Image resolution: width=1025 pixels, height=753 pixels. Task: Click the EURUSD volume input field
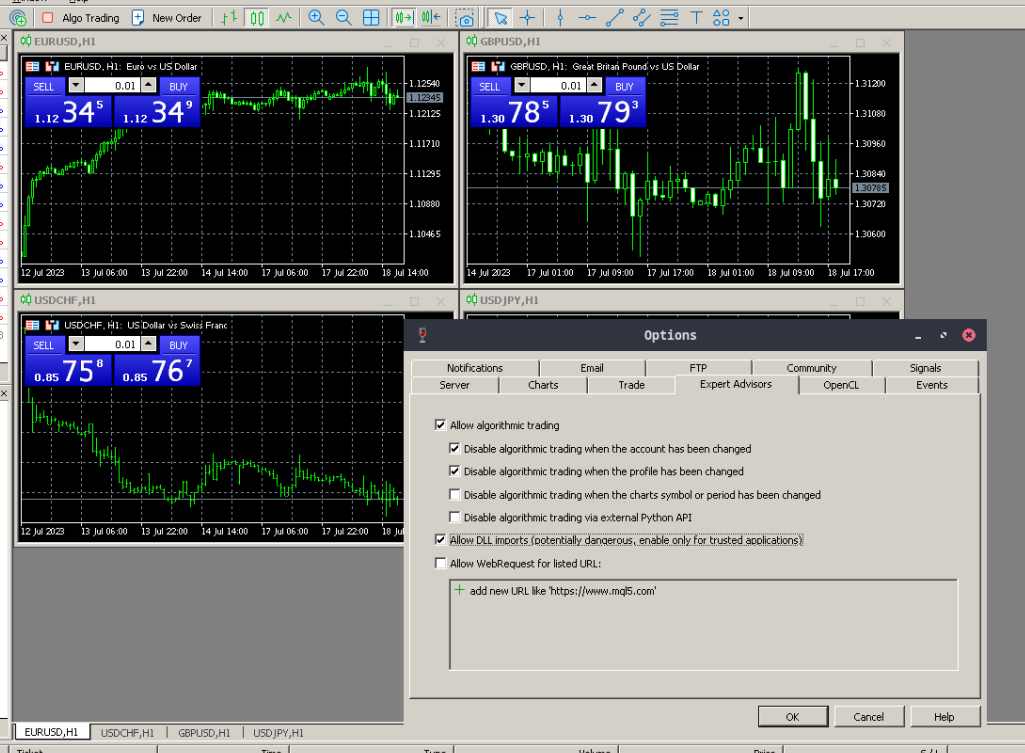(112, 86)
